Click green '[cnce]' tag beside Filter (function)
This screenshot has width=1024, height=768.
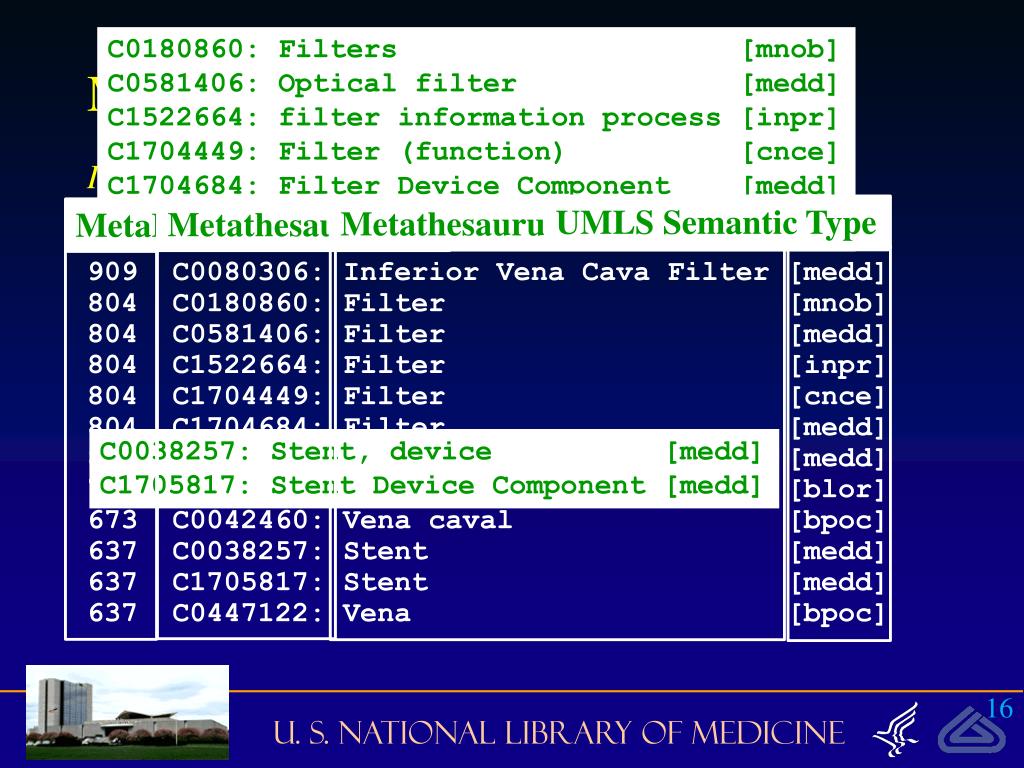[x=790, y=152]
